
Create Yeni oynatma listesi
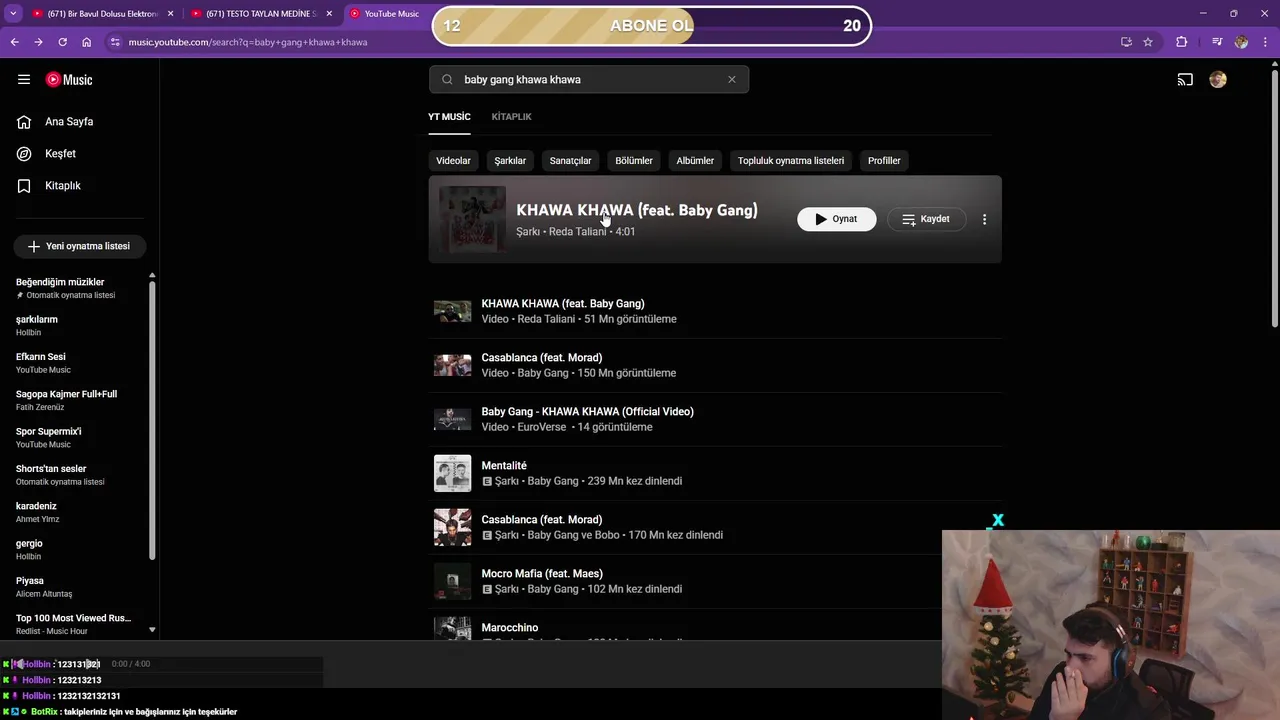coord(79,246)
